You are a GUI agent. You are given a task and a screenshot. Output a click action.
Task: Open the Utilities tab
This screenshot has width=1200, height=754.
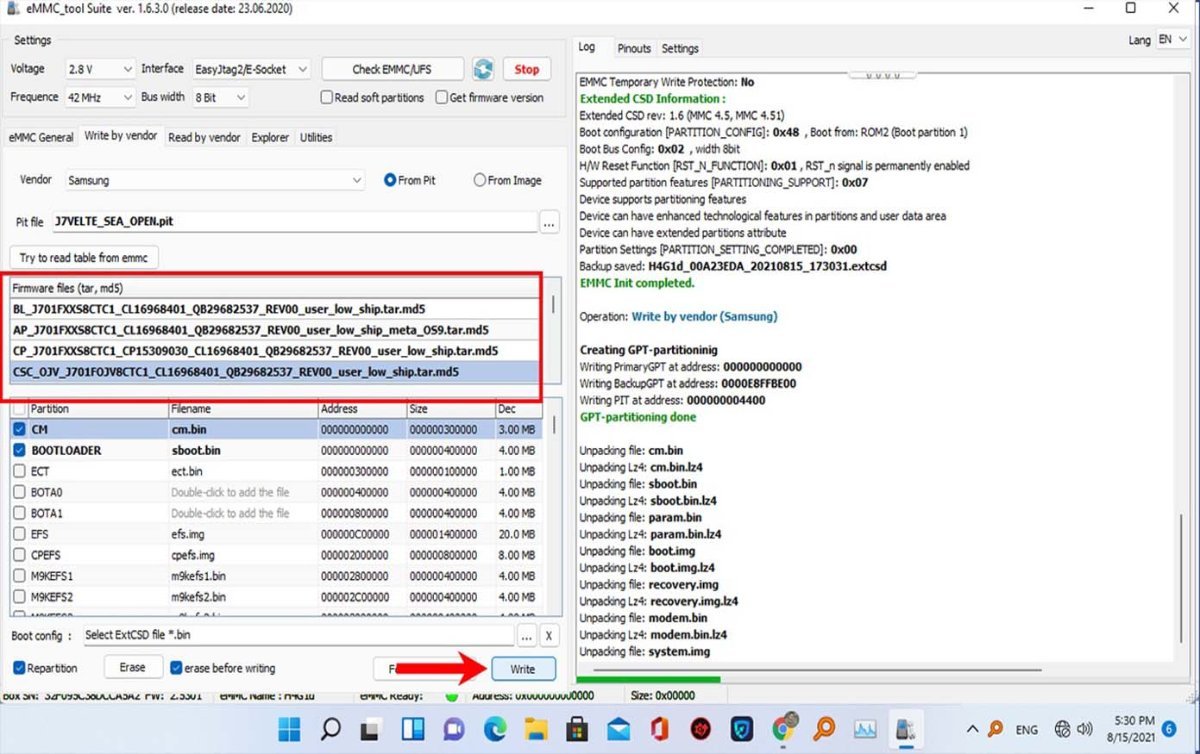click(x=316, y=137)
